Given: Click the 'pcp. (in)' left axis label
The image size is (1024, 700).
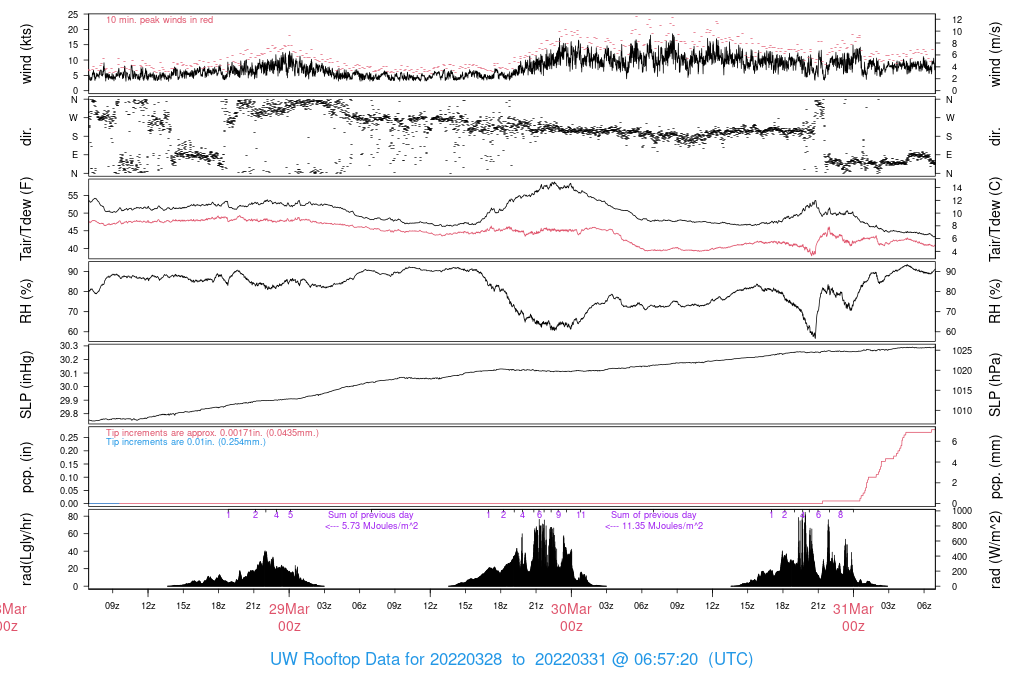Looking at the screenshot, I should 26,467.
